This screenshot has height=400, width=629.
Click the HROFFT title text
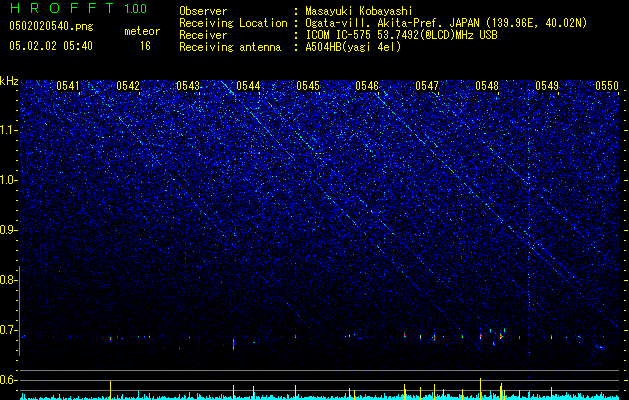pos(62,8)
